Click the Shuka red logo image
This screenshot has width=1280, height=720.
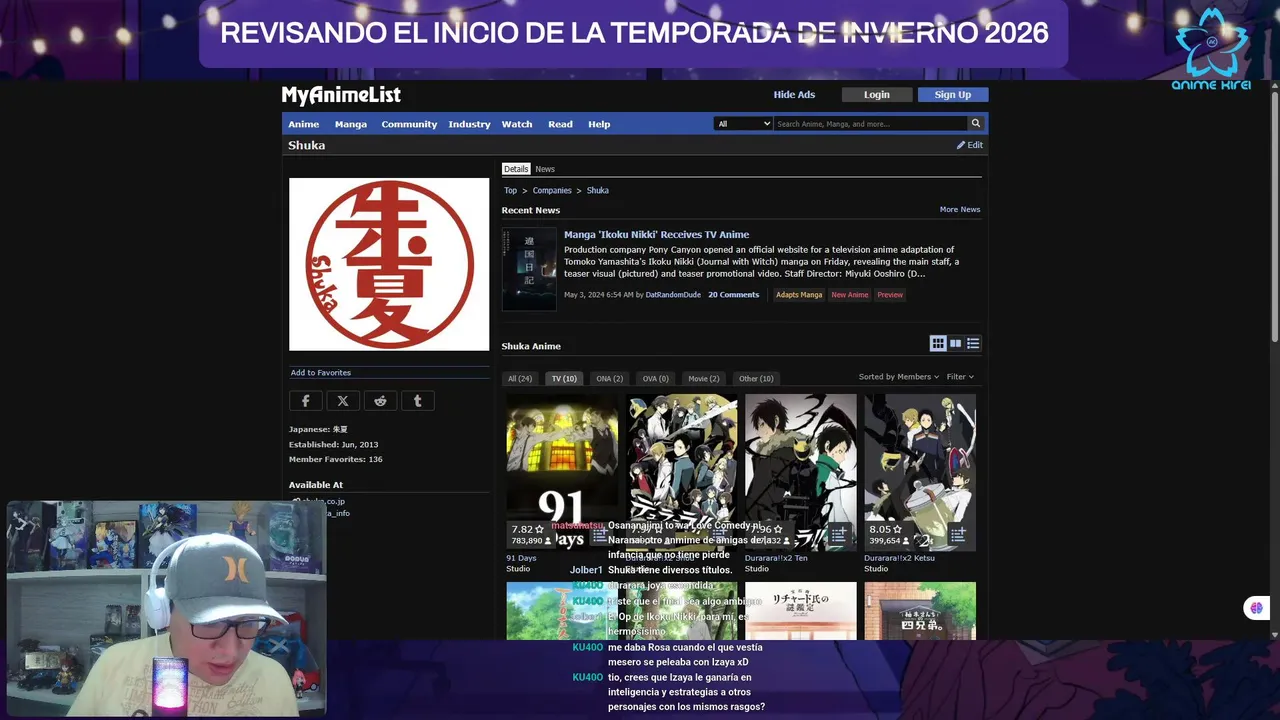point(389,265)
